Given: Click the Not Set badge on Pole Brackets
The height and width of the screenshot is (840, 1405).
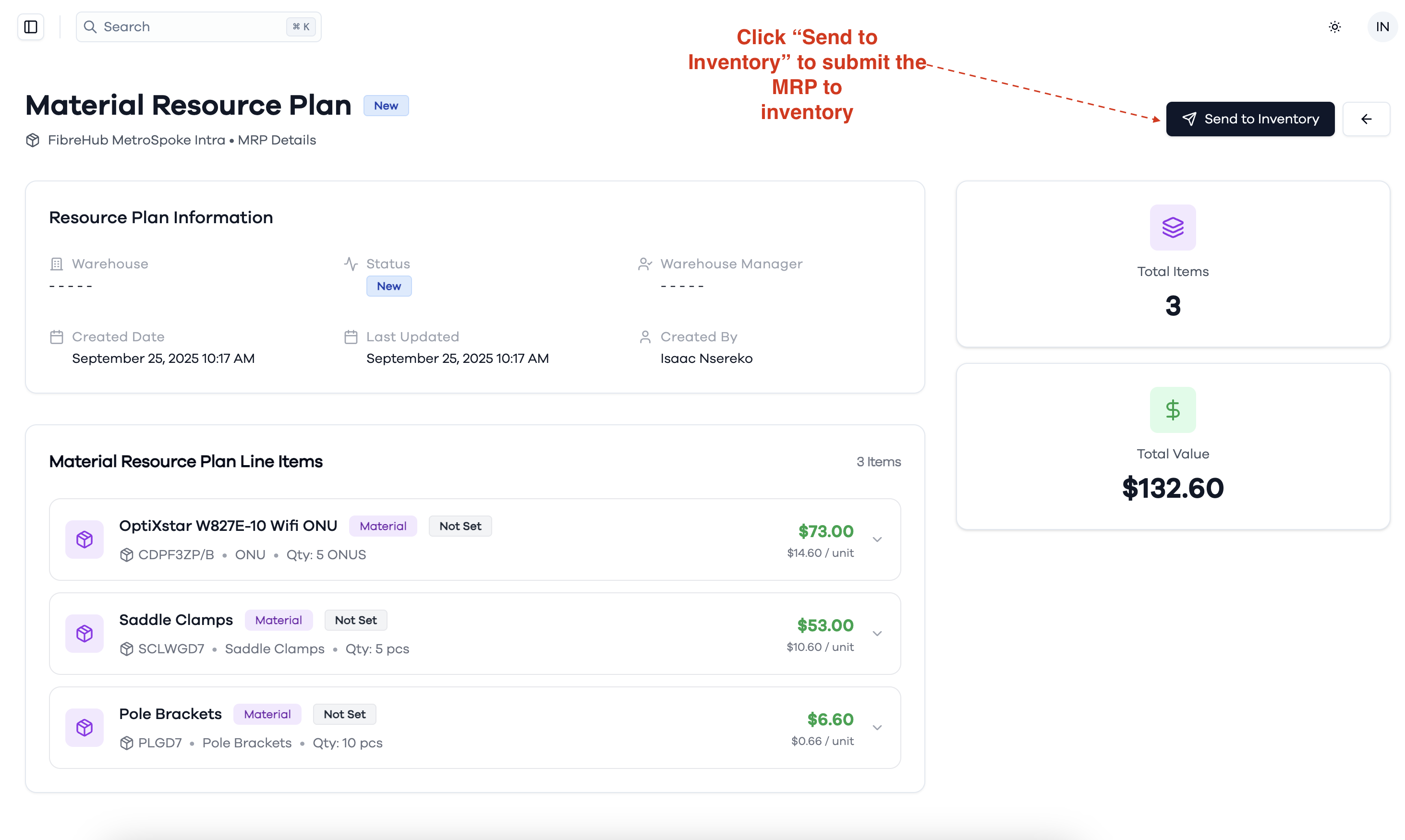Looking at the screenshot, I should [344, 714].
